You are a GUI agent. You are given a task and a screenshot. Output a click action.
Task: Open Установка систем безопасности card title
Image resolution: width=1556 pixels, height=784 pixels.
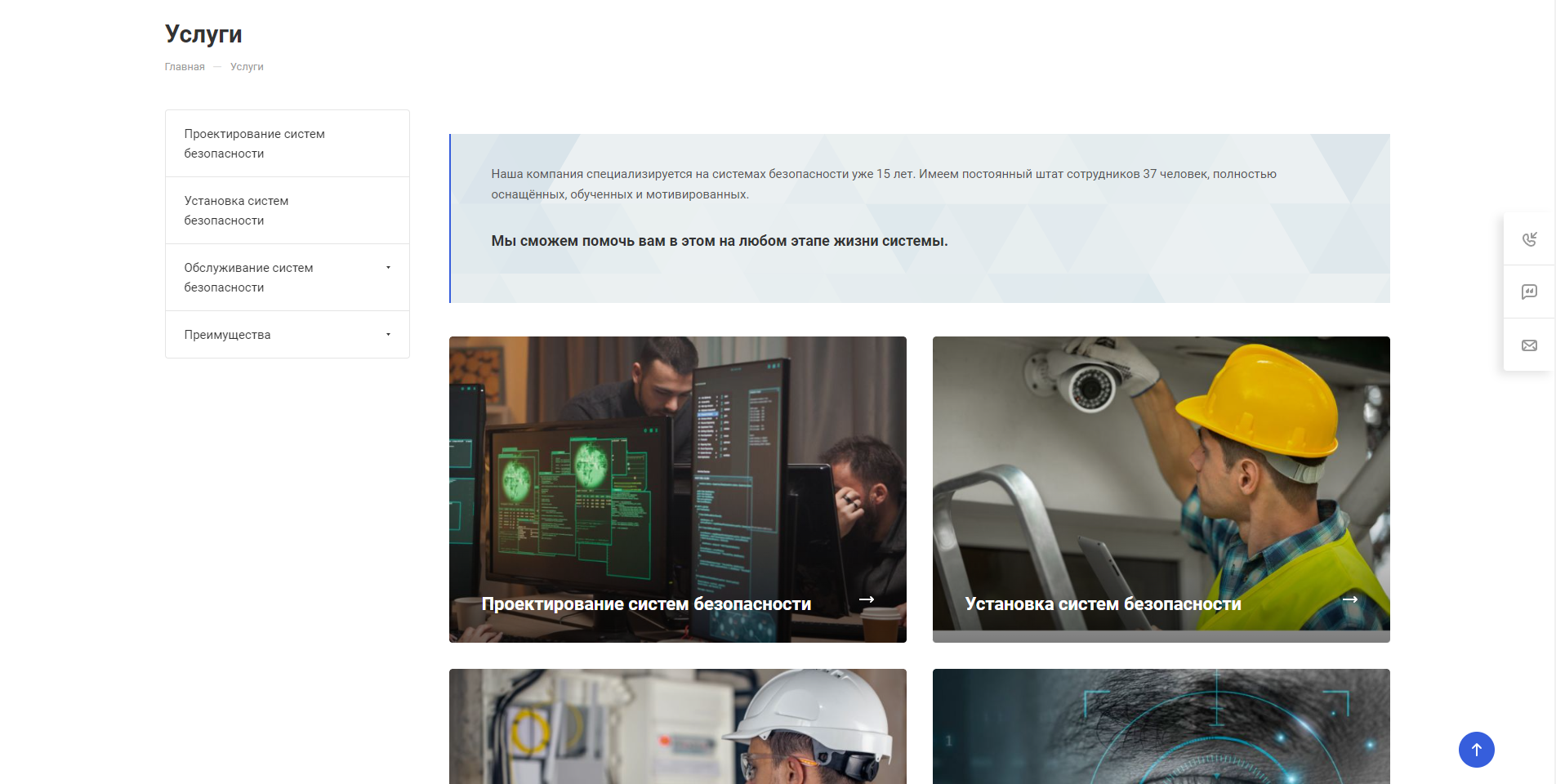(1103, 604)
